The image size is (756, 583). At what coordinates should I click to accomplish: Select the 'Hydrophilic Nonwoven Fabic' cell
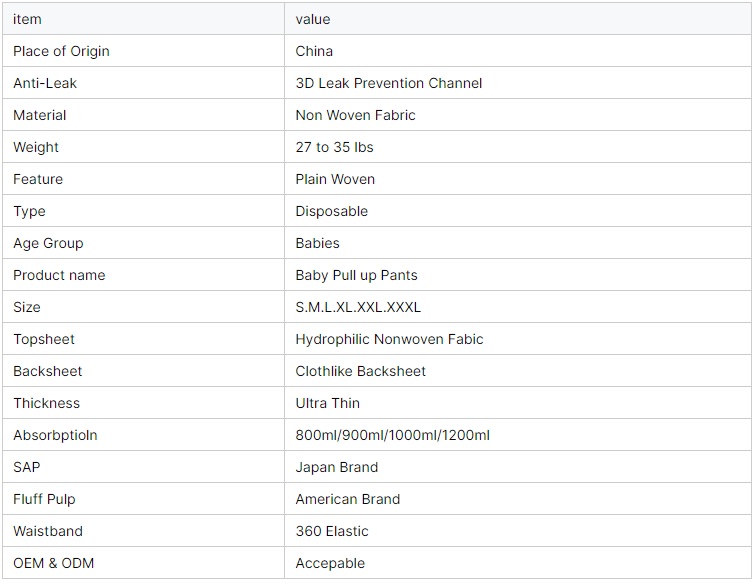pos(389,339)
